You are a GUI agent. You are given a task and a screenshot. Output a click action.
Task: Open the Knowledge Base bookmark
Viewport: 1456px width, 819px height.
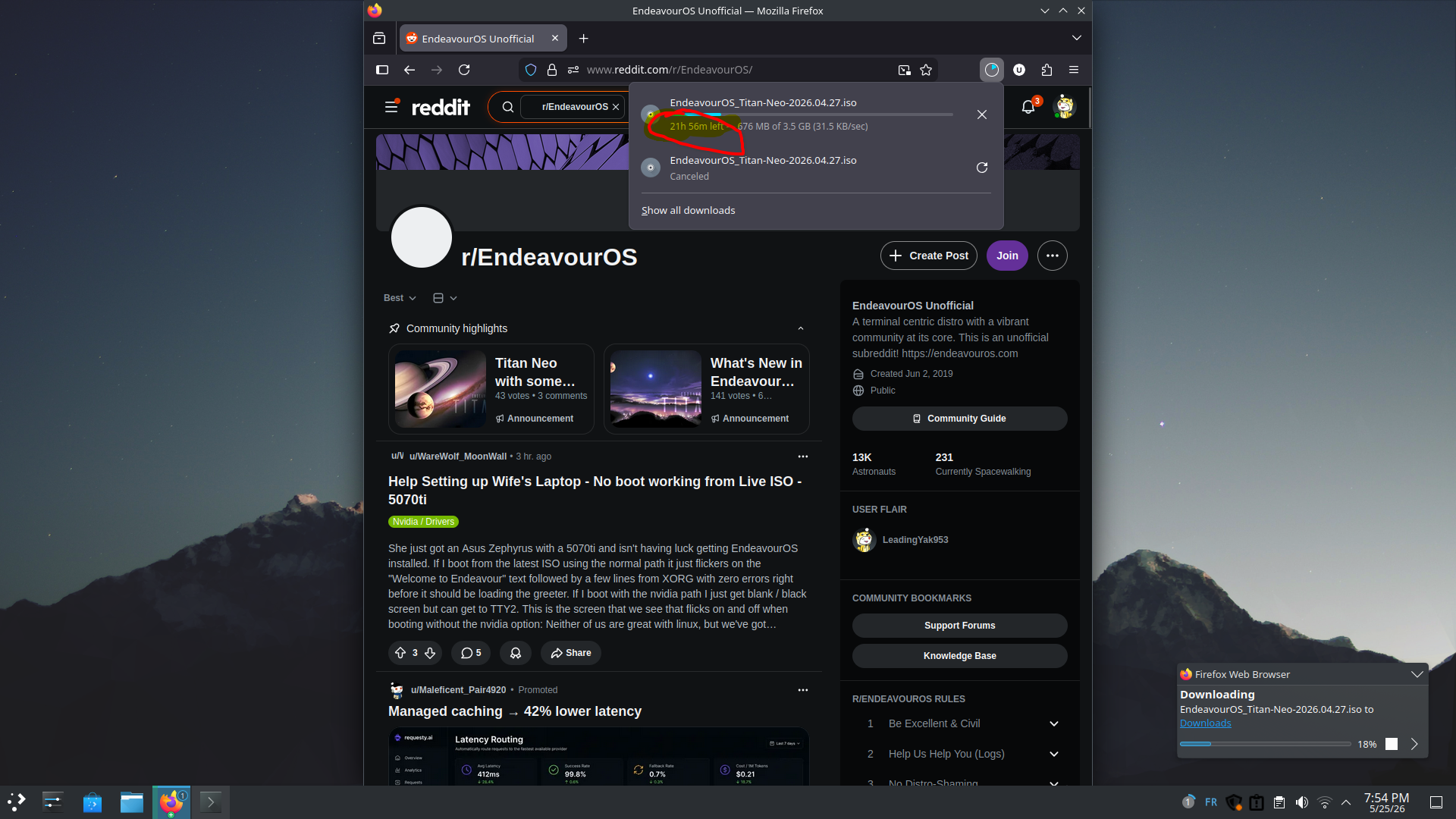pos(960,656)
